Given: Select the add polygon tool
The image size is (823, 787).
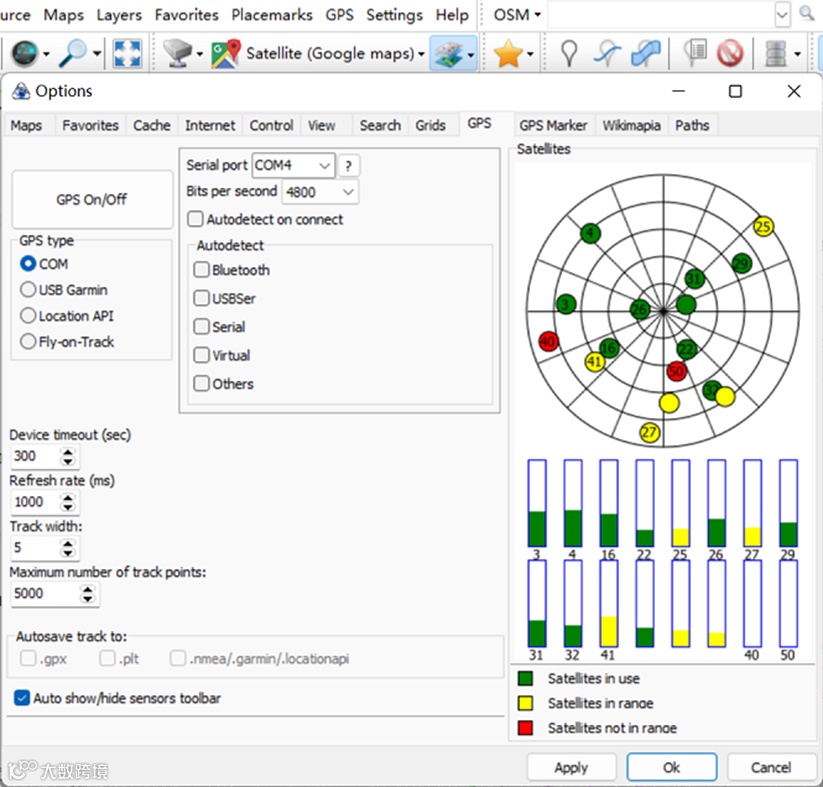Looking at the screenshot, I should click(x=646, y=53).
